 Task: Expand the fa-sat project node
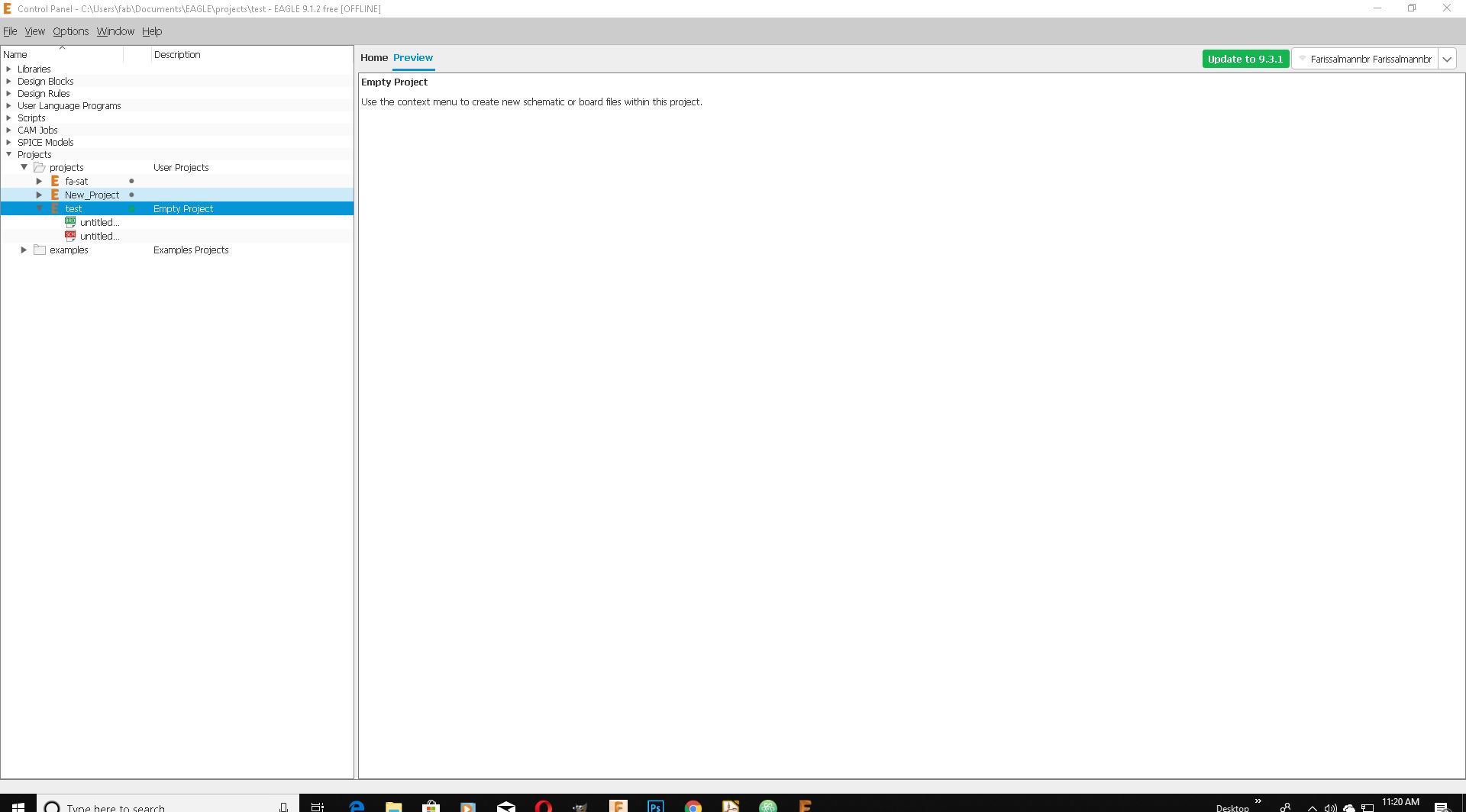point(40,182)
